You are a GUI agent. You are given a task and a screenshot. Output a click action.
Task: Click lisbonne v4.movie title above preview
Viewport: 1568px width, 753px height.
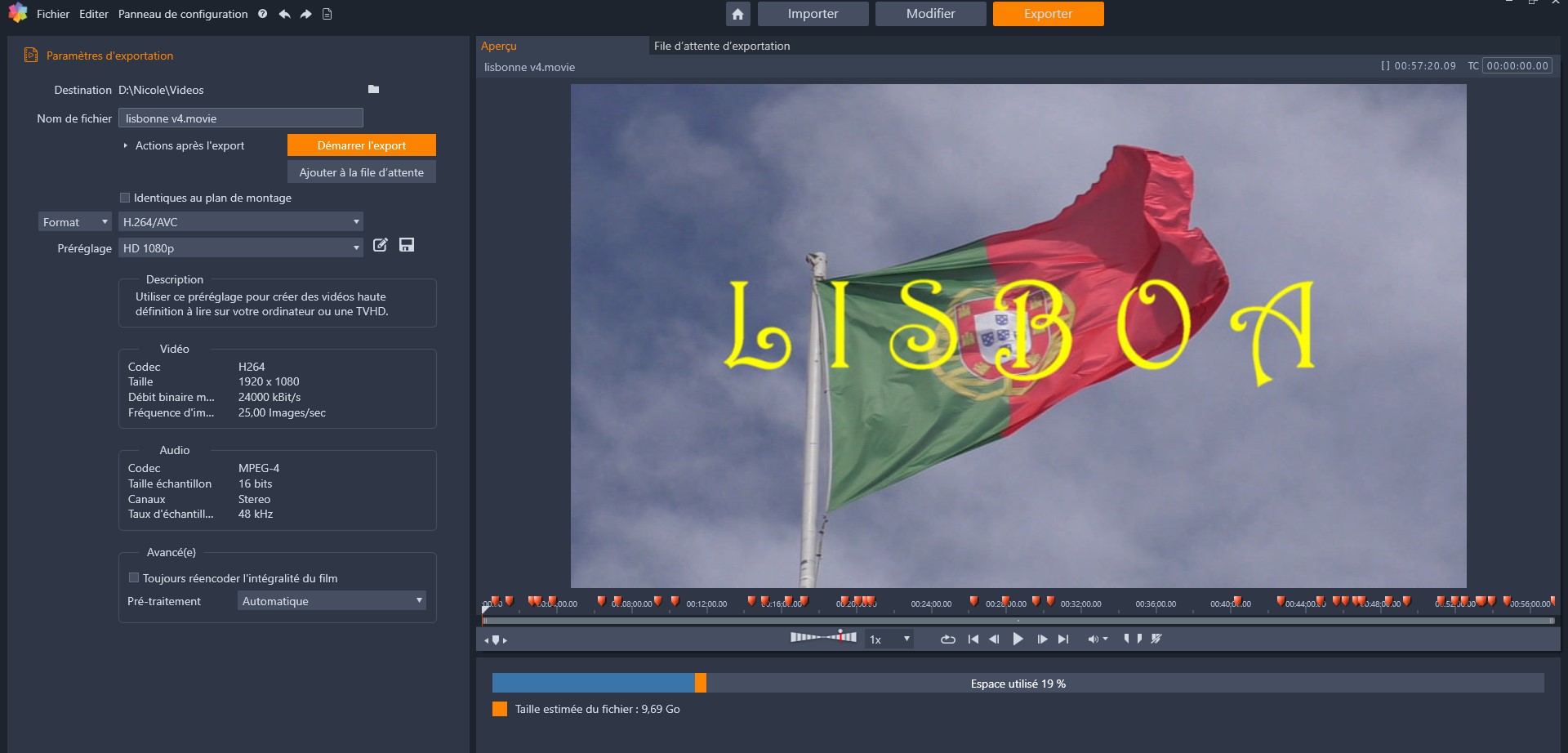pos(529,67)
